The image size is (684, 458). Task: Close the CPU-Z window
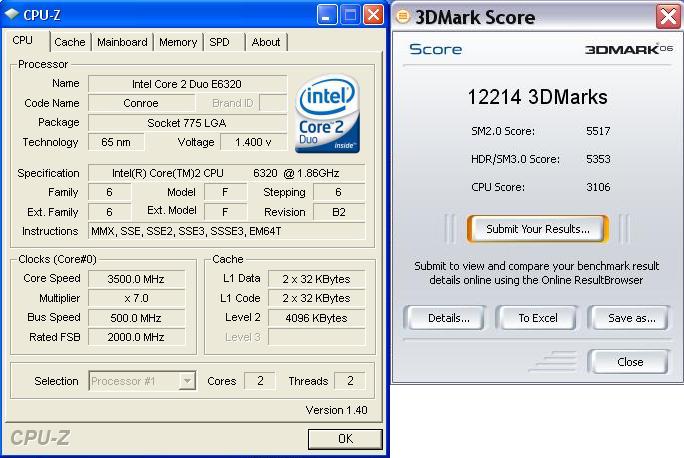point(373,15)
